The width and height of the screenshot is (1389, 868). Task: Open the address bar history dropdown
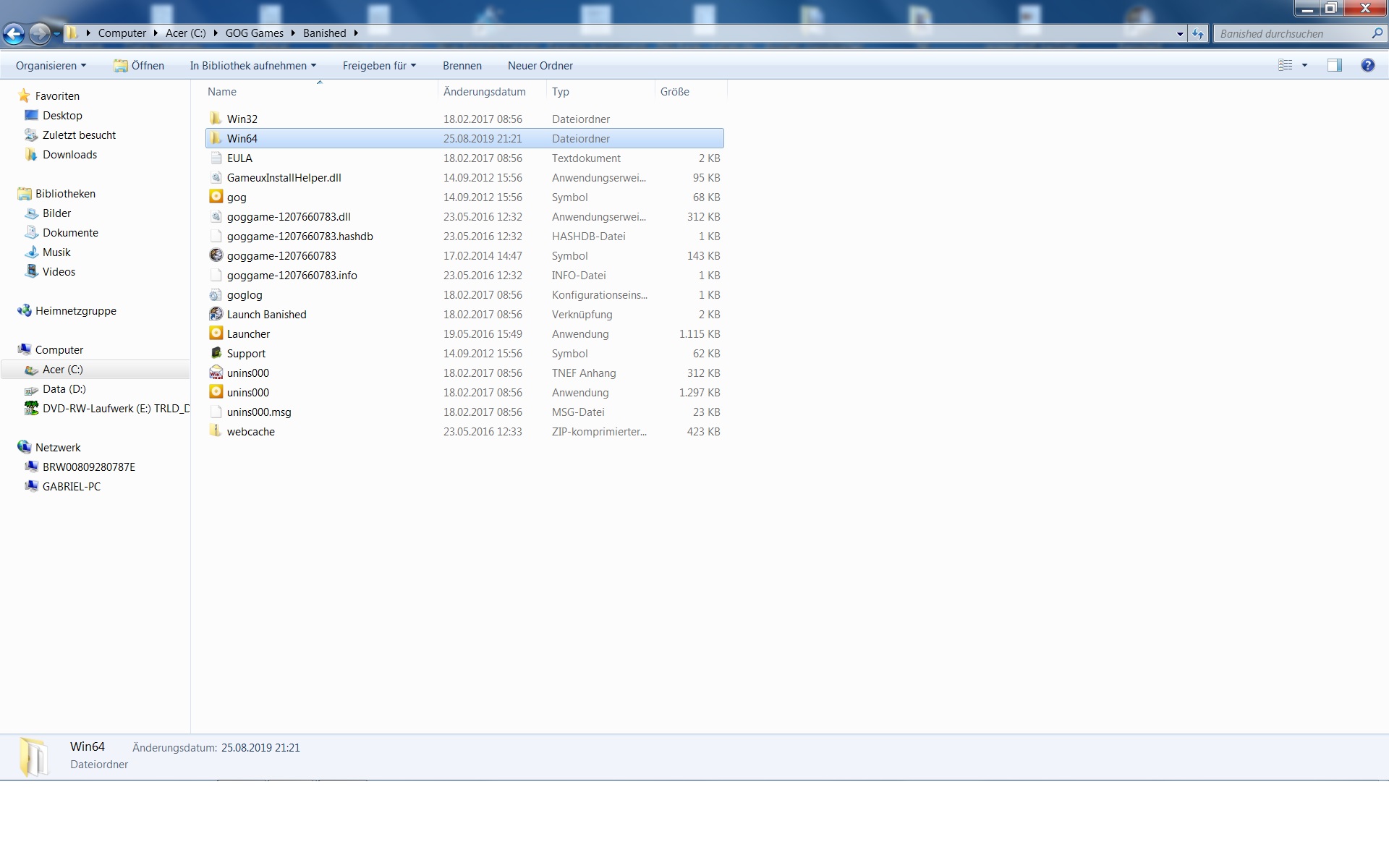click(x=1180, y=34)
